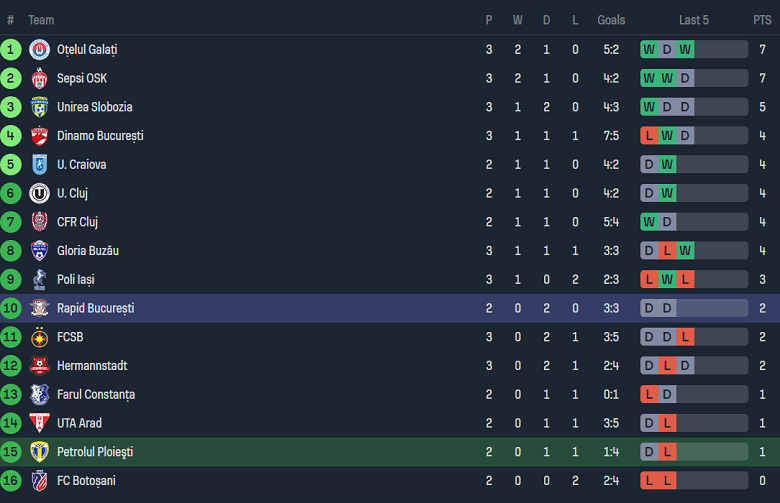Click the U. Cluj team logo
This screenshot has height=503, width=780.
tap(39, 193)
